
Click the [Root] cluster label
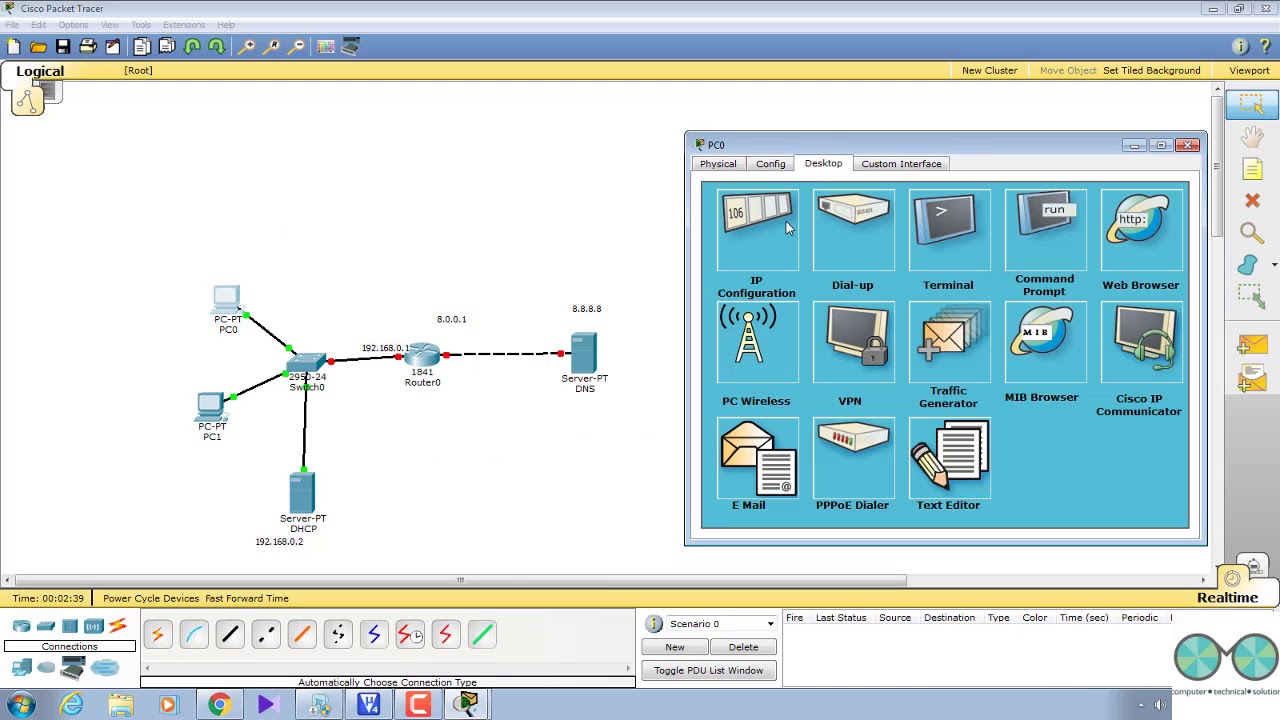138,70
